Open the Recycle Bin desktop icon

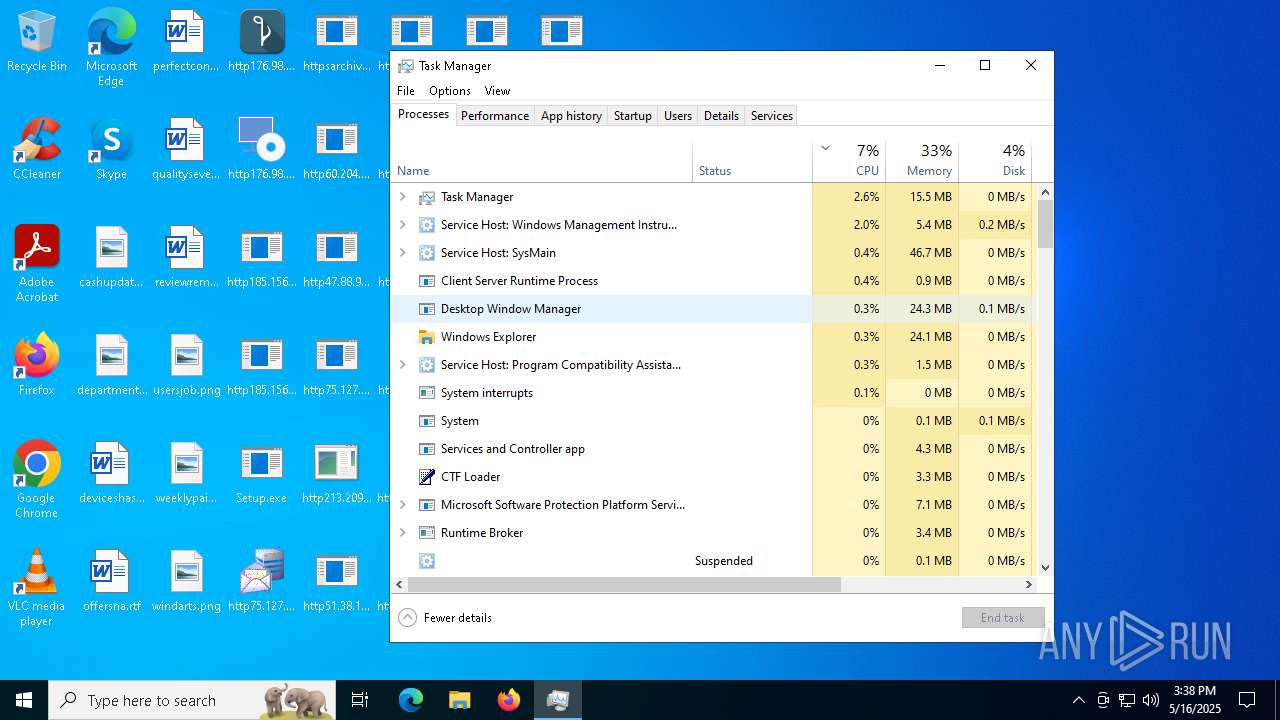pos(37,42)
